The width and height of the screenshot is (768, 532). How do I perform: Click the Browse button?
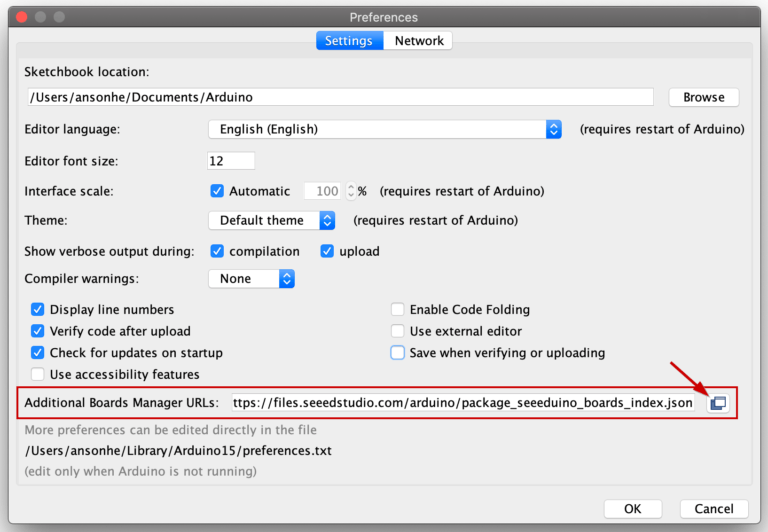point(704,97)
